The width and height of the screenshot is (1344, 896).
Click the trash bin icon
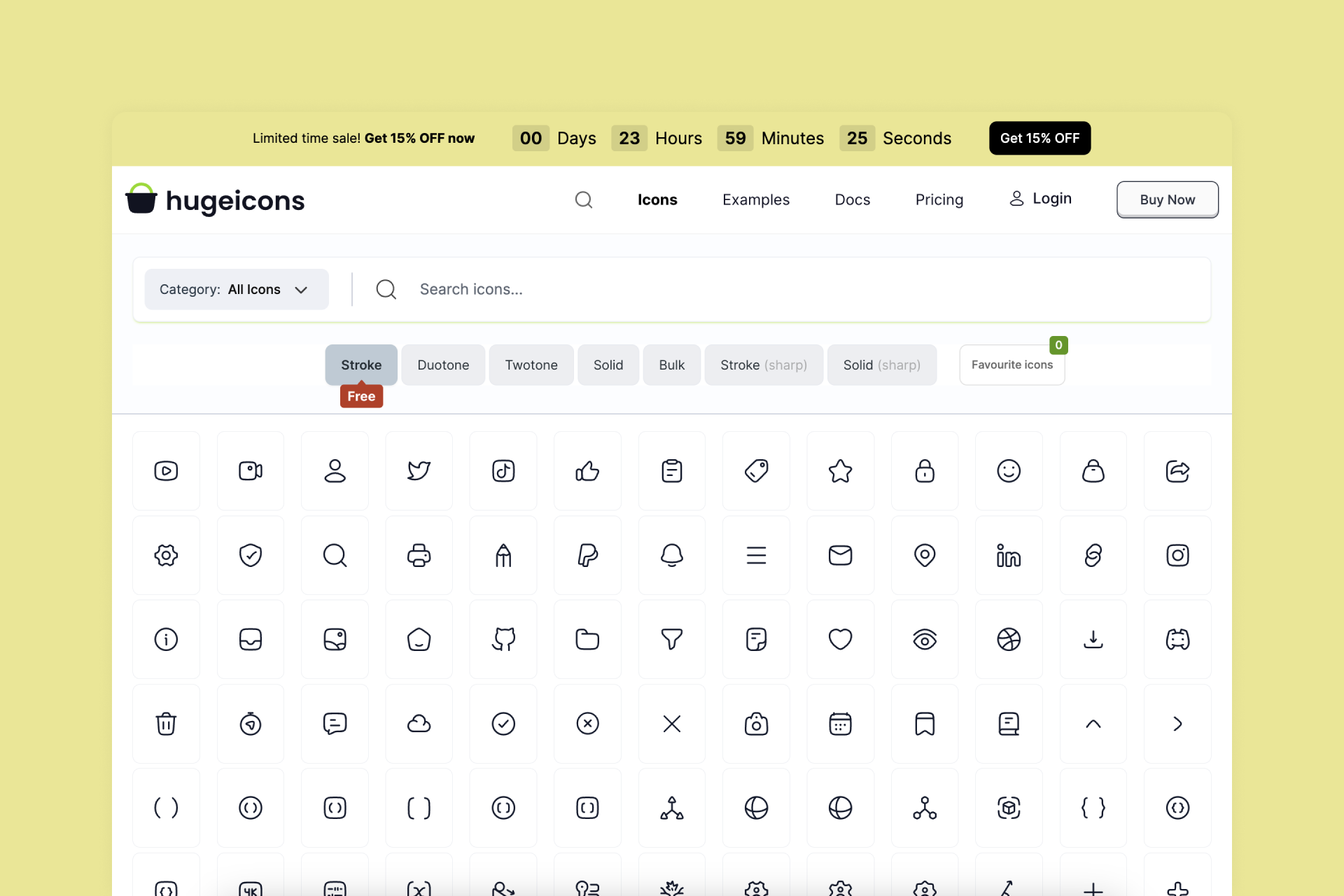(x=166, y=724)
